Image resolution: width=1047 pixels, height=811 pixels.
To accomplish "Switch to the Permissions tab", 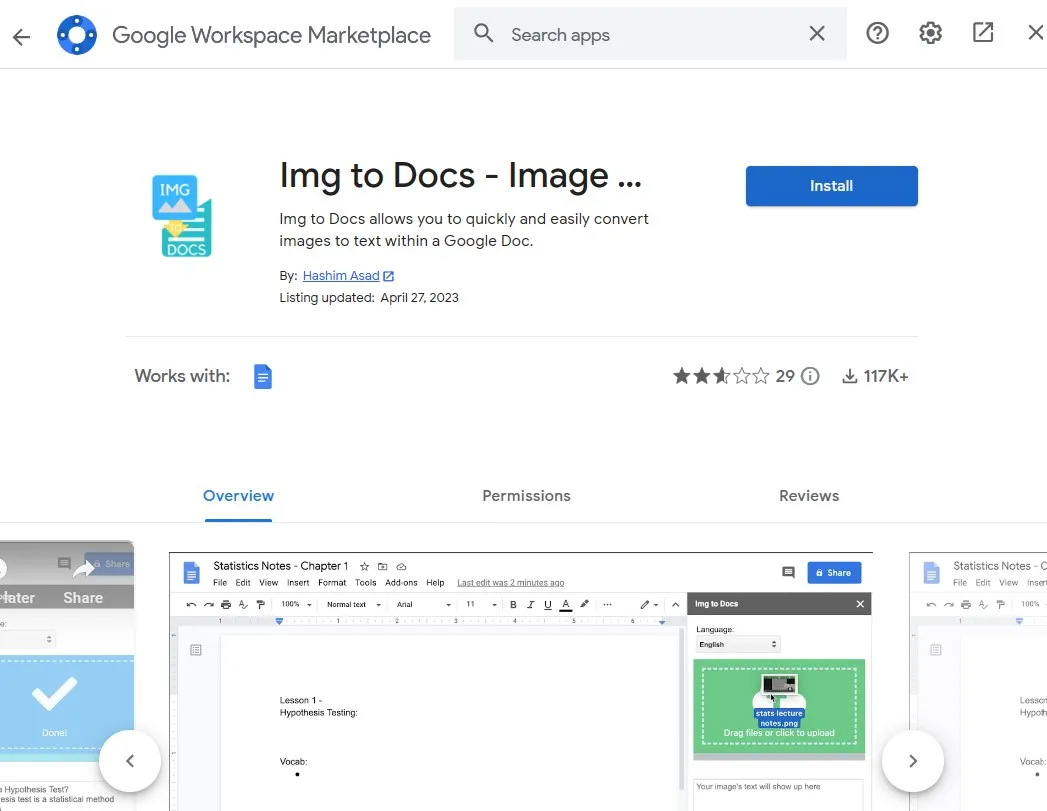I will point(526,496).
